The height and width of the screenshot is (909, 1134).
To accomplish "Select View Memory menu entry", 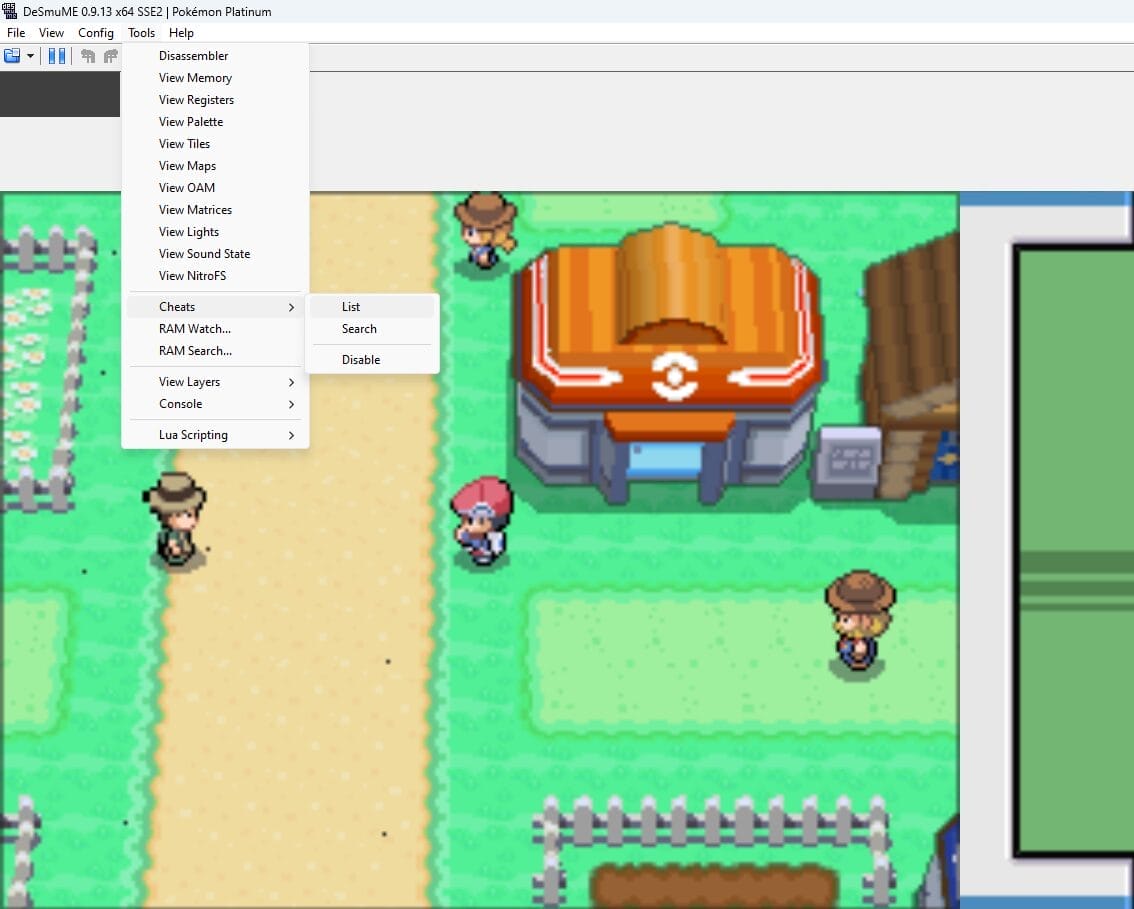I will click(x=195, y=78).
